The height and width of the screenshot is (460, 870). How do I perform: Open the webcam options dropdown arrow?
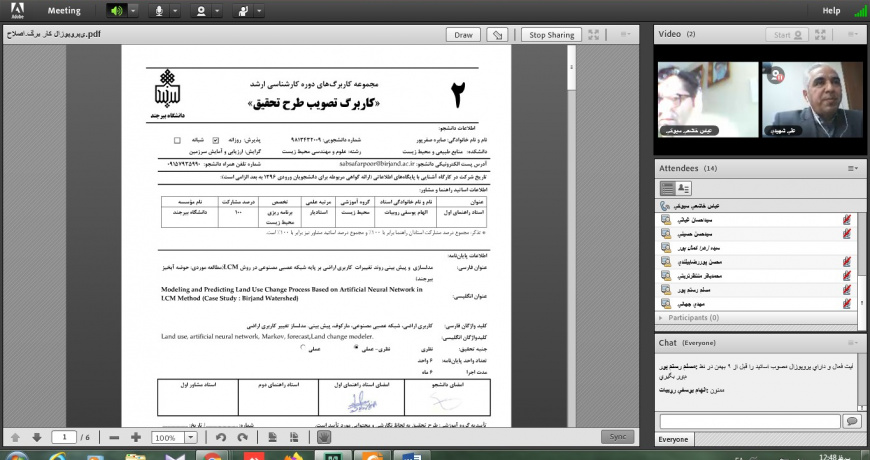tap(216, 11)
